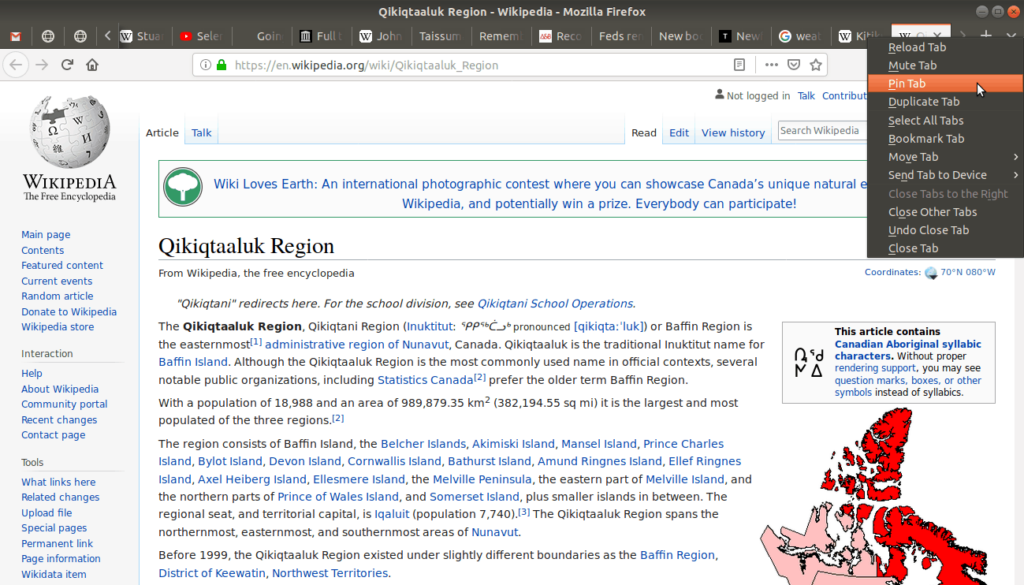Open the Article tab
The height and width of the screenshot is (585, 1024).
click(162, 133)
